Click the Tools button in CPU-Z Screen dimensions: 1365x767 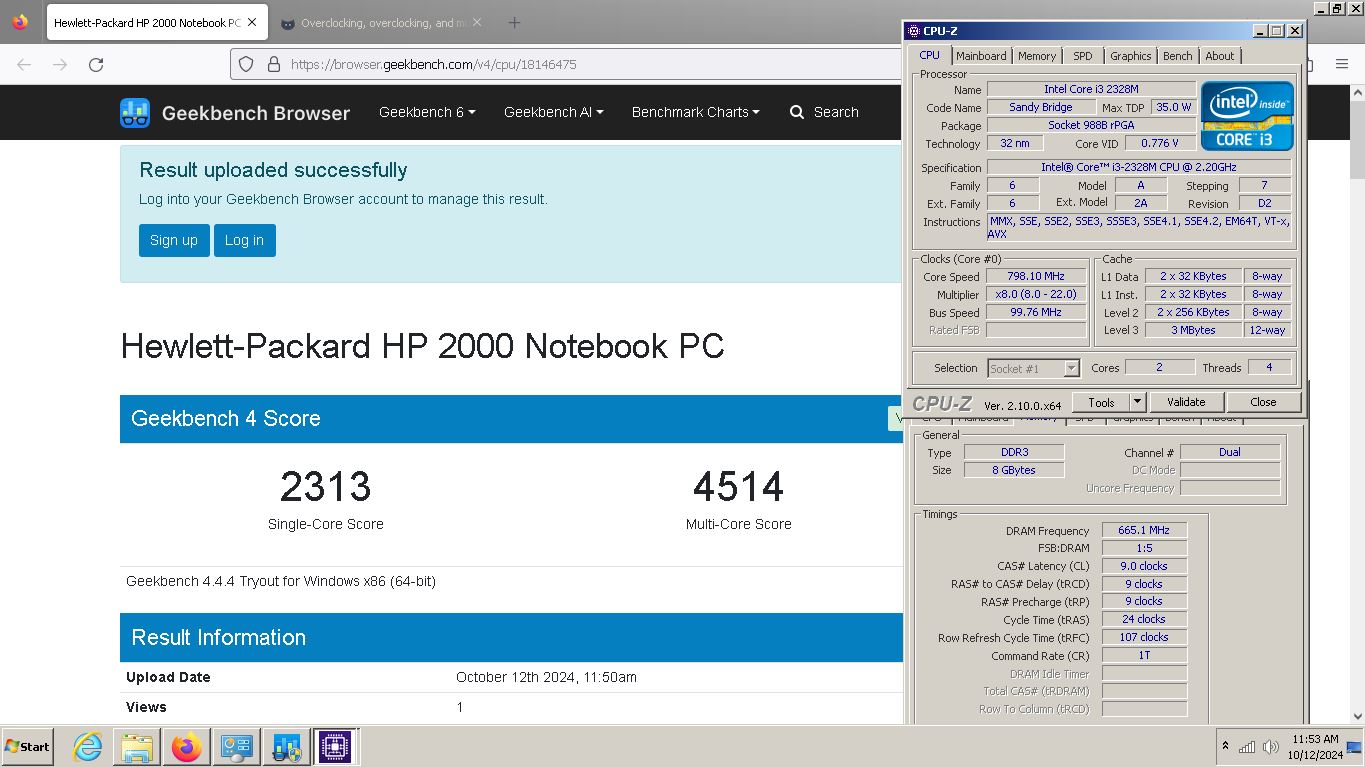[1101, 402]
